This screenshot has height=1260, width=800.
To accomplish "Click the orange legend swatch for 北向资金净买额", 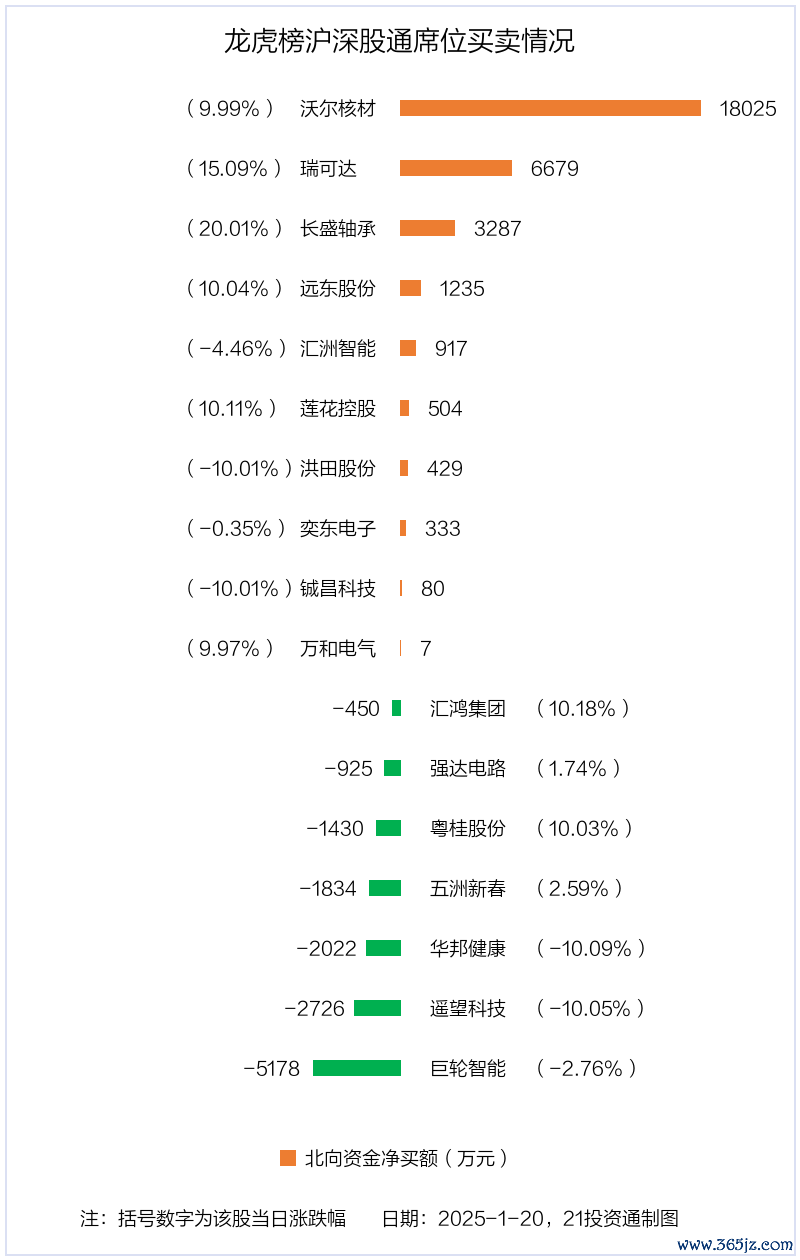I will click(288, 1158).
